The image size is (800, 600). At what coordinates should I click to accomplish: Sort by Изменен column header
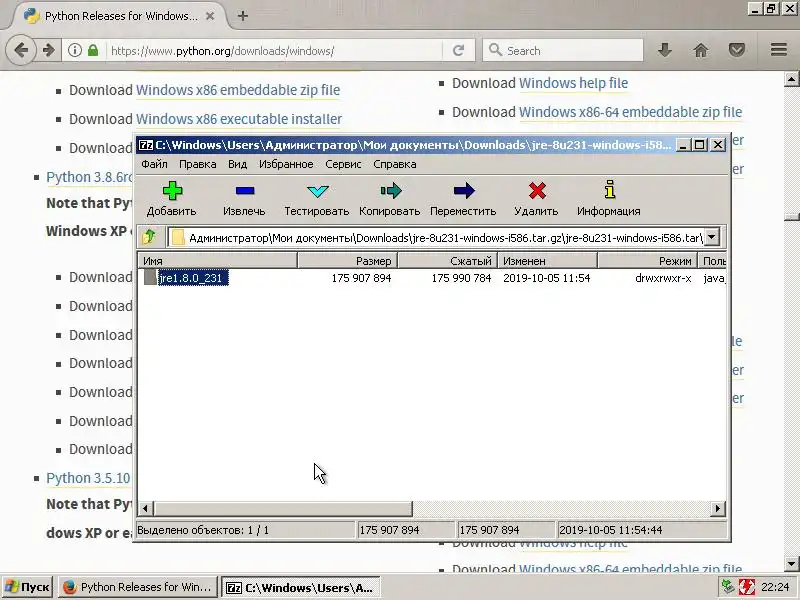coord(547,261)
